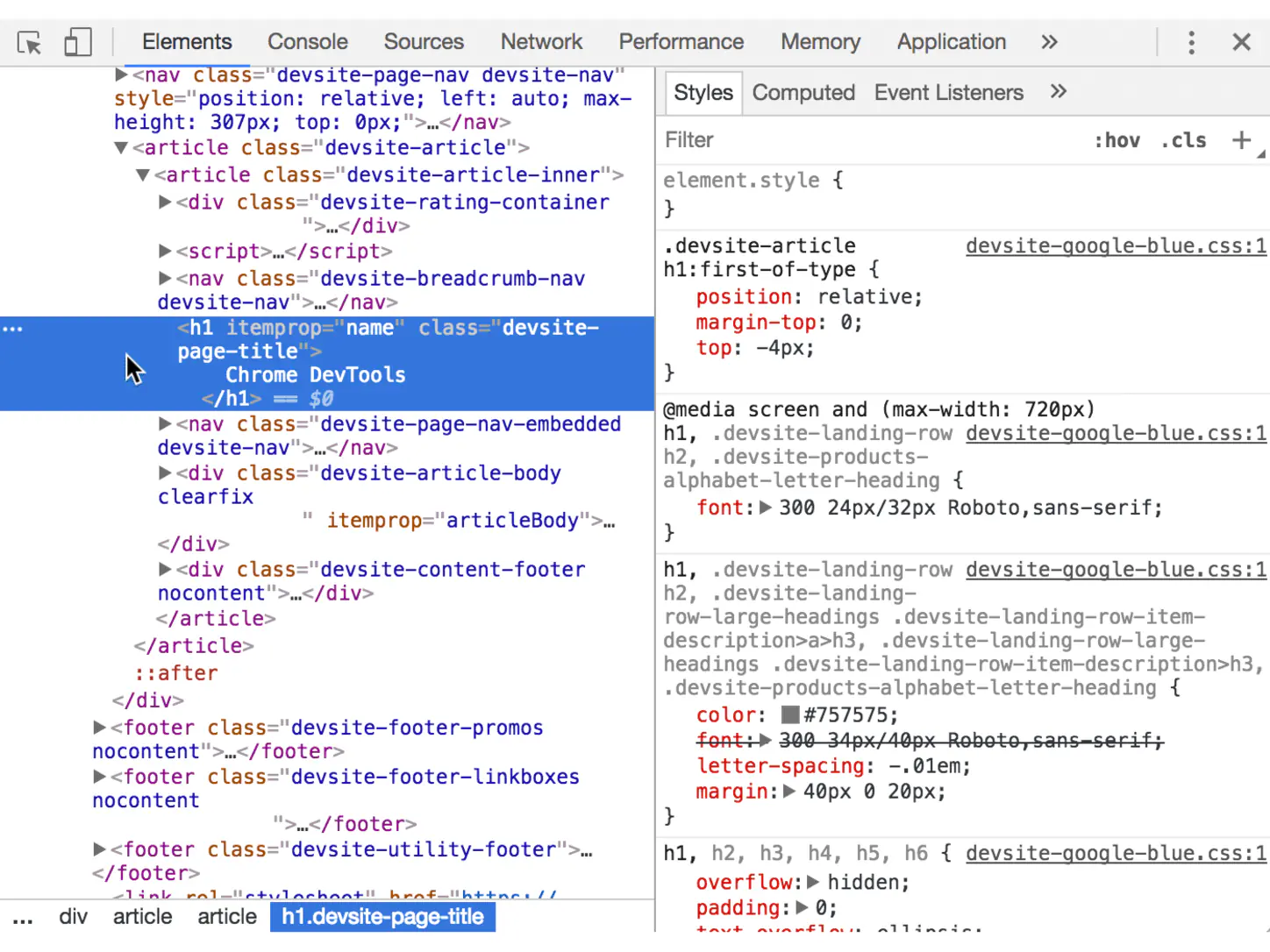Switch to the Memory tab

pyautogui.click(x=821, y=42)
